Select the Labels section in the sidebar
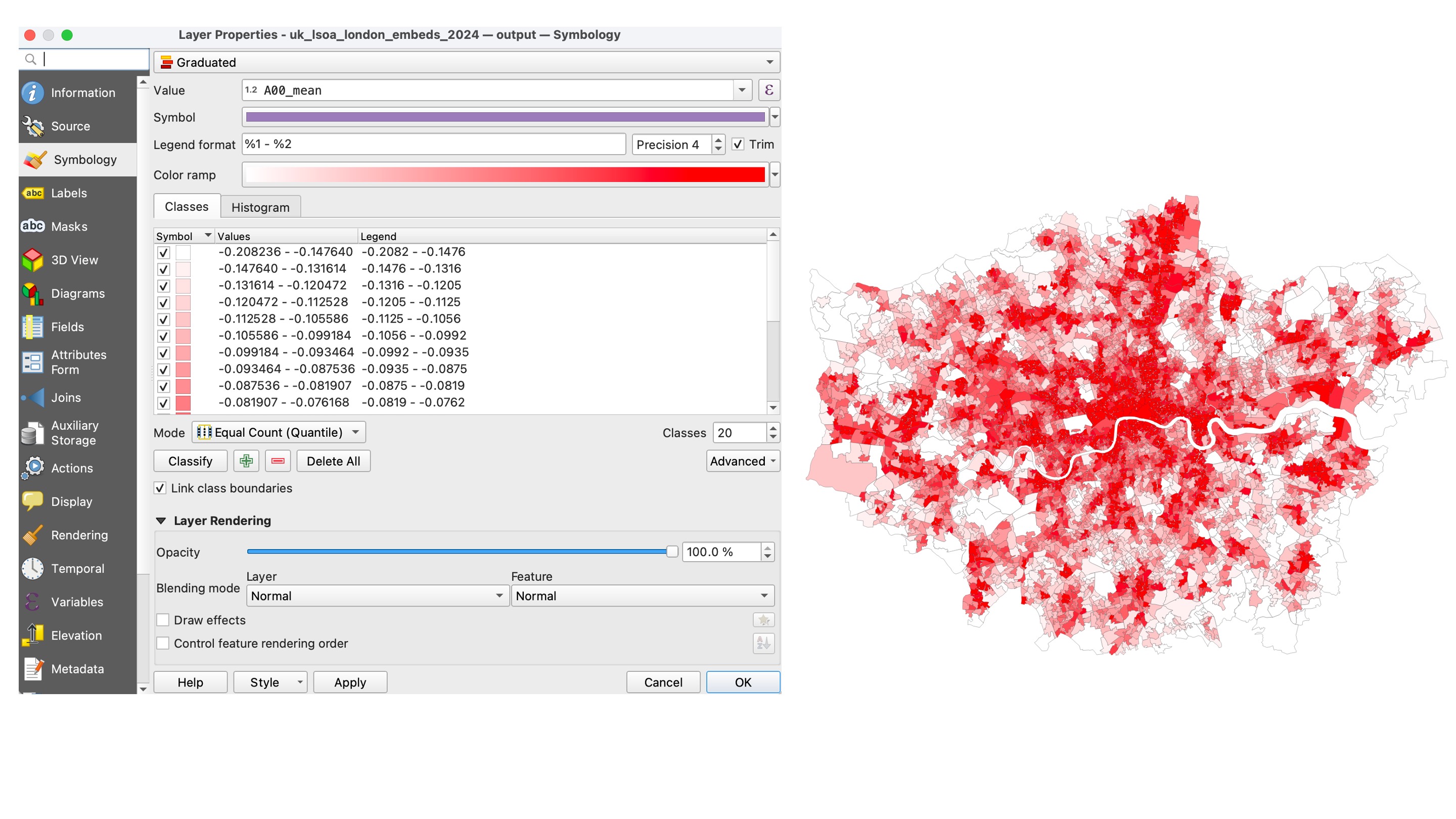 pos(68,193)
